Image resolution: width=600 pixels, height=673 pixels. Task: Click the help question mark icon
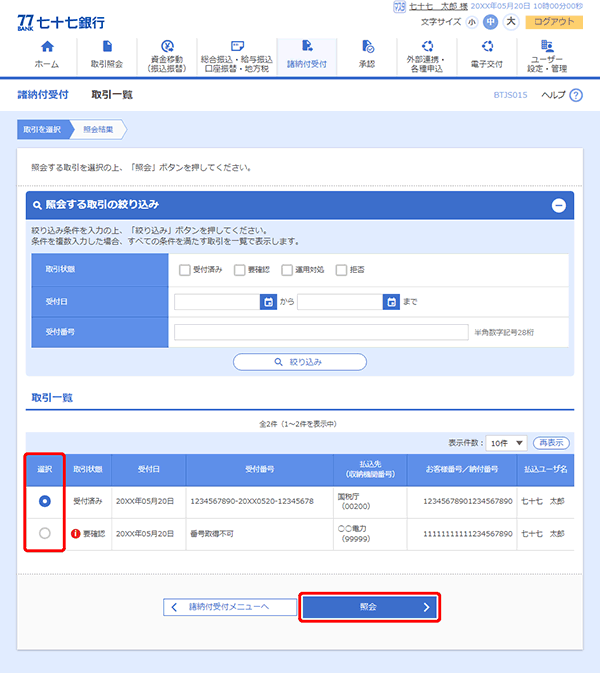click(576, 95)
